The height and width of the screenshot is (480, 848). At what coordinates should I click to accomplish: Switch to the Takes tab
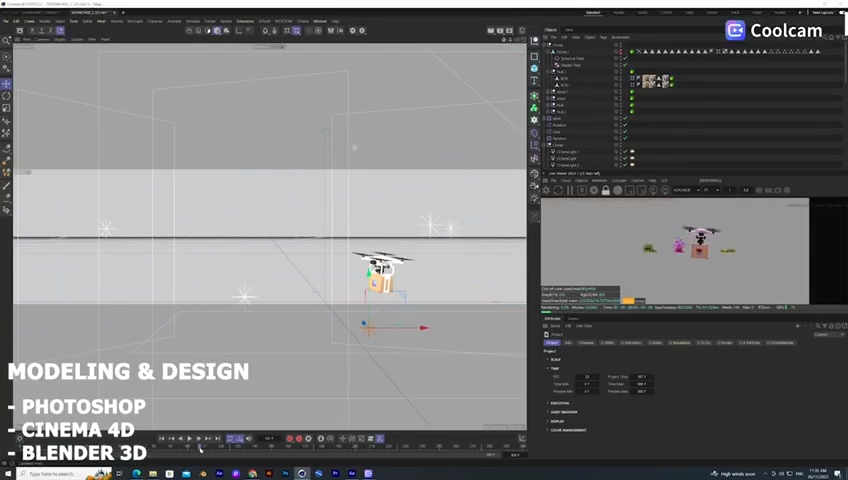coord(569,30)
